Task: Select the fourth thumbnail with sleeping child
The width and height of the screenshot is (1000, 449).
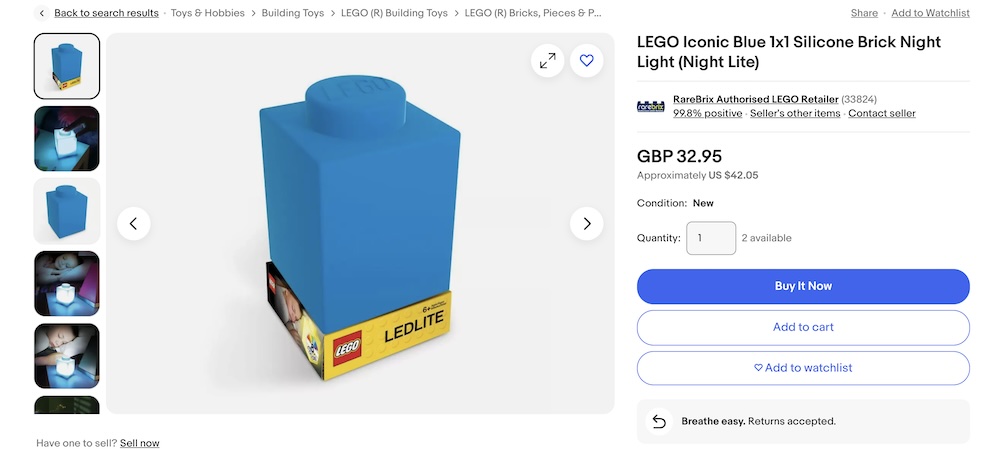Action: (67, 284)
